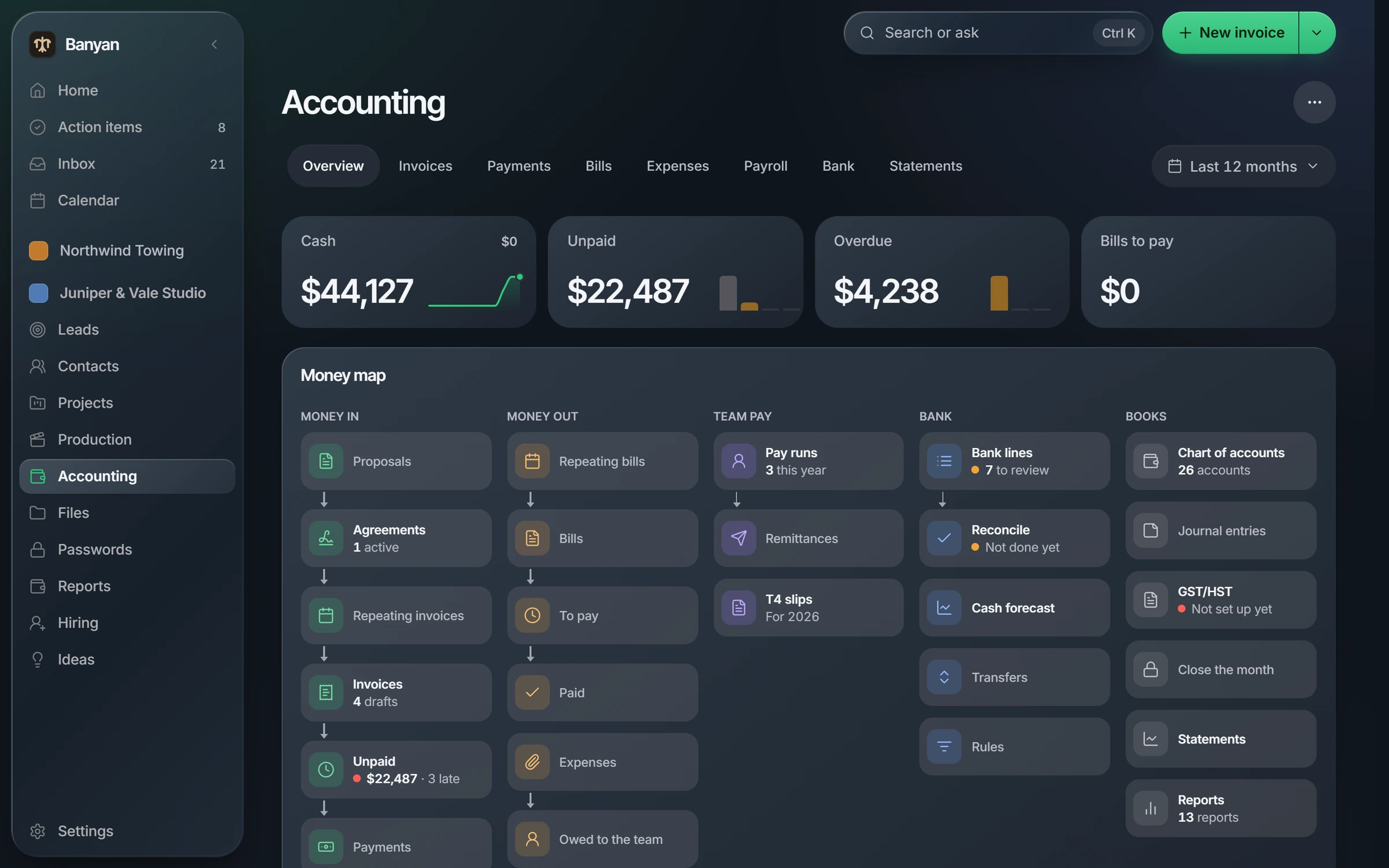Switch to the Overview tab

pyautogui.click(x=333, y=166)
